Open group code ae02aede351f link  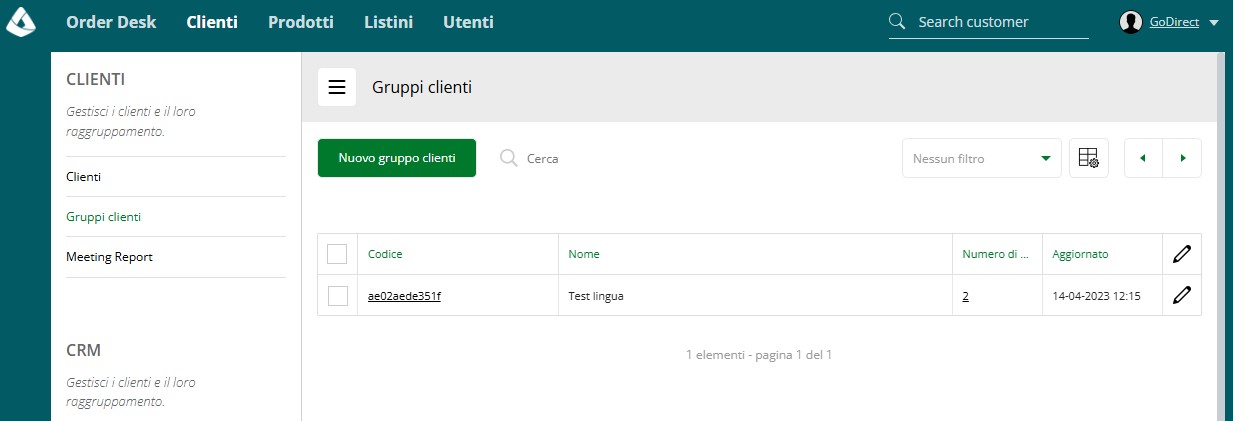click(x=404, y=296)
